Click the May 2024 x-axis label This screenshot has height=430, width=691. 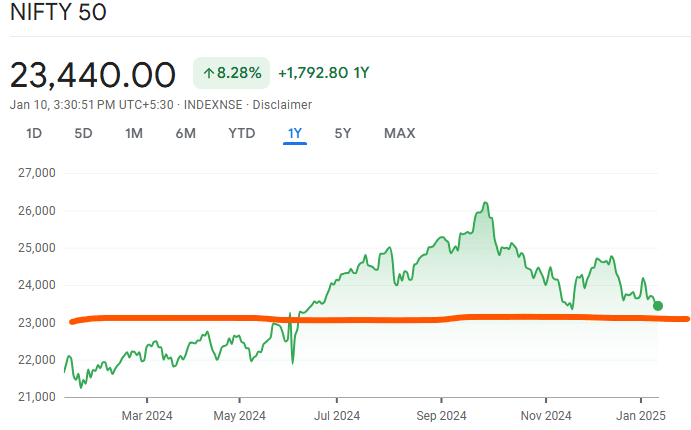point(239,415)
